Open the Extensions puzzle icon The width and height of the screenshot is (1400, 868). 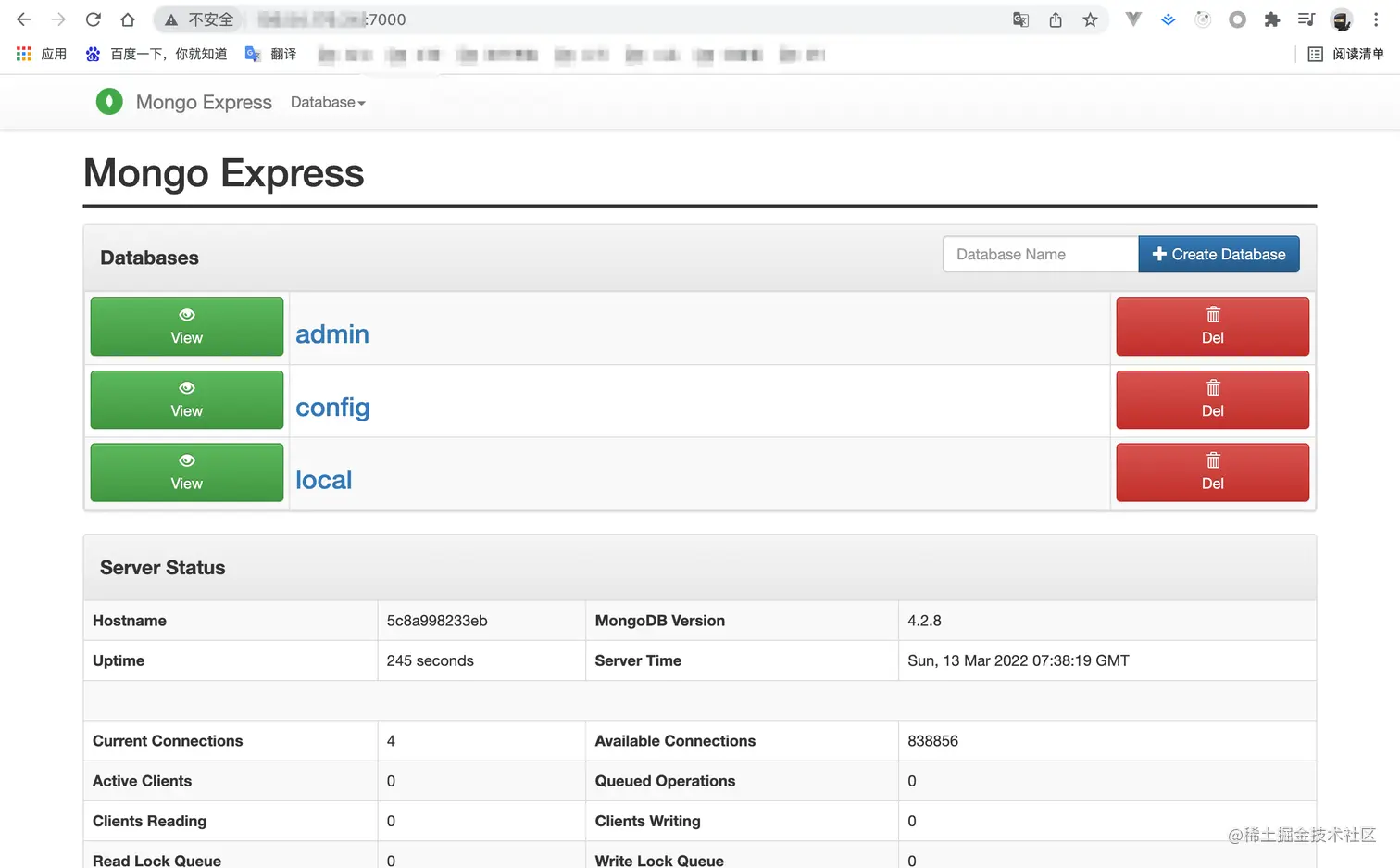(x=1272, y=19)
